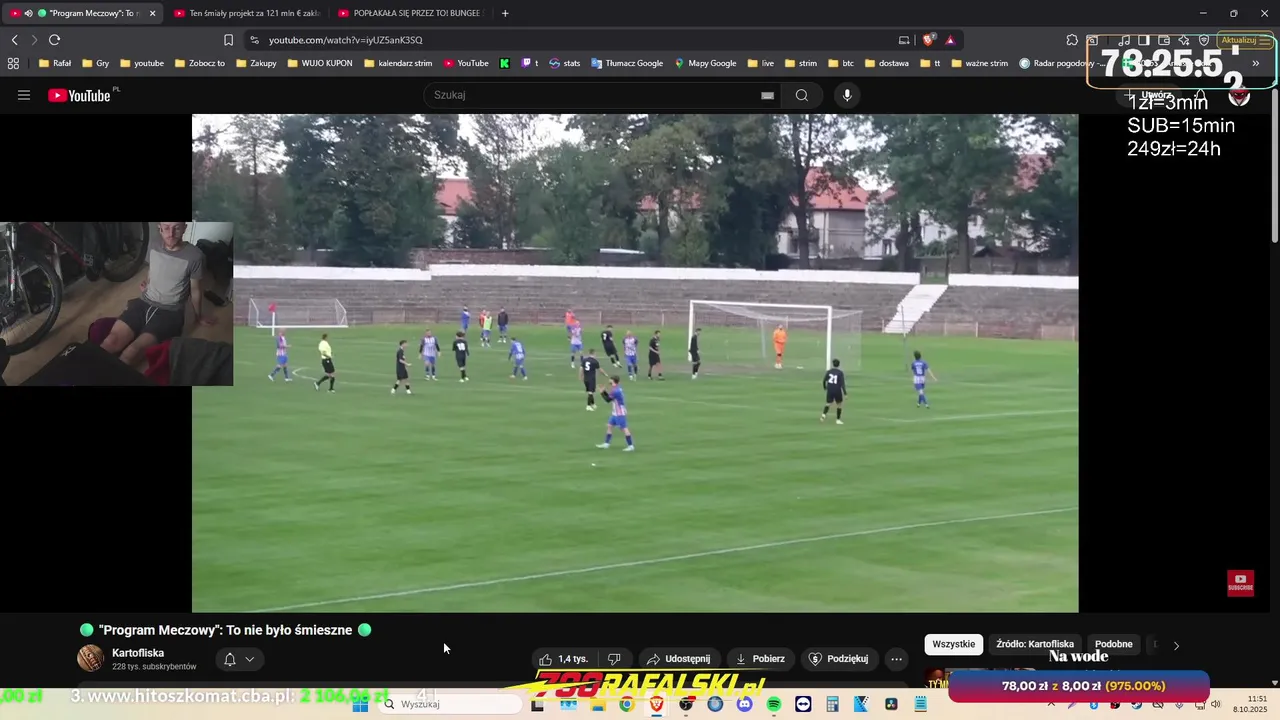Open more actions three-dot menu under video
Image resolution: width=1280 pixels, height=720 pixels.
896,659
